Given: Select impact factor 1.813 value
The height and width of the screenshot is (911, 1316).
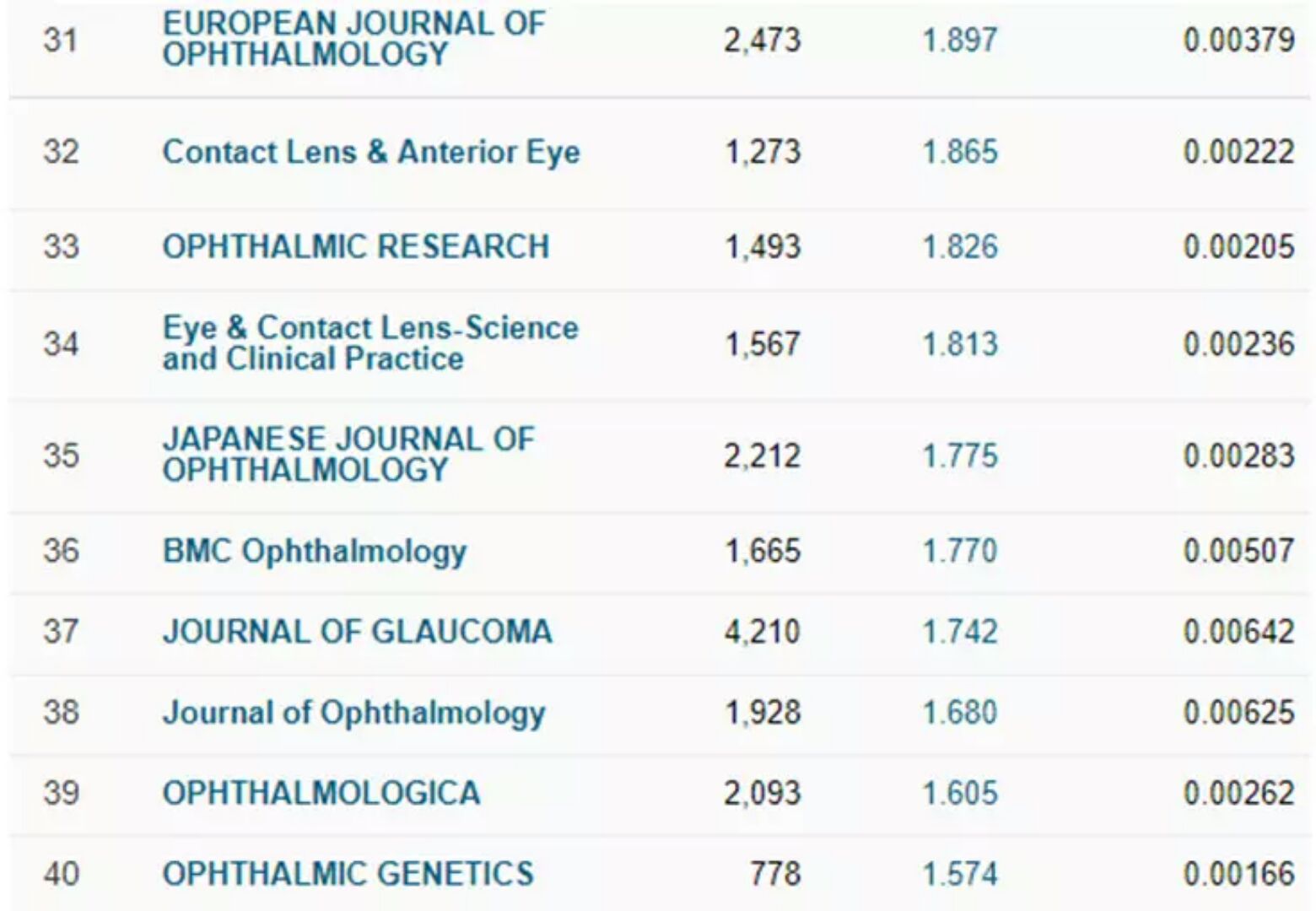Looking at the screenshot, I should [x=960, y=343].
